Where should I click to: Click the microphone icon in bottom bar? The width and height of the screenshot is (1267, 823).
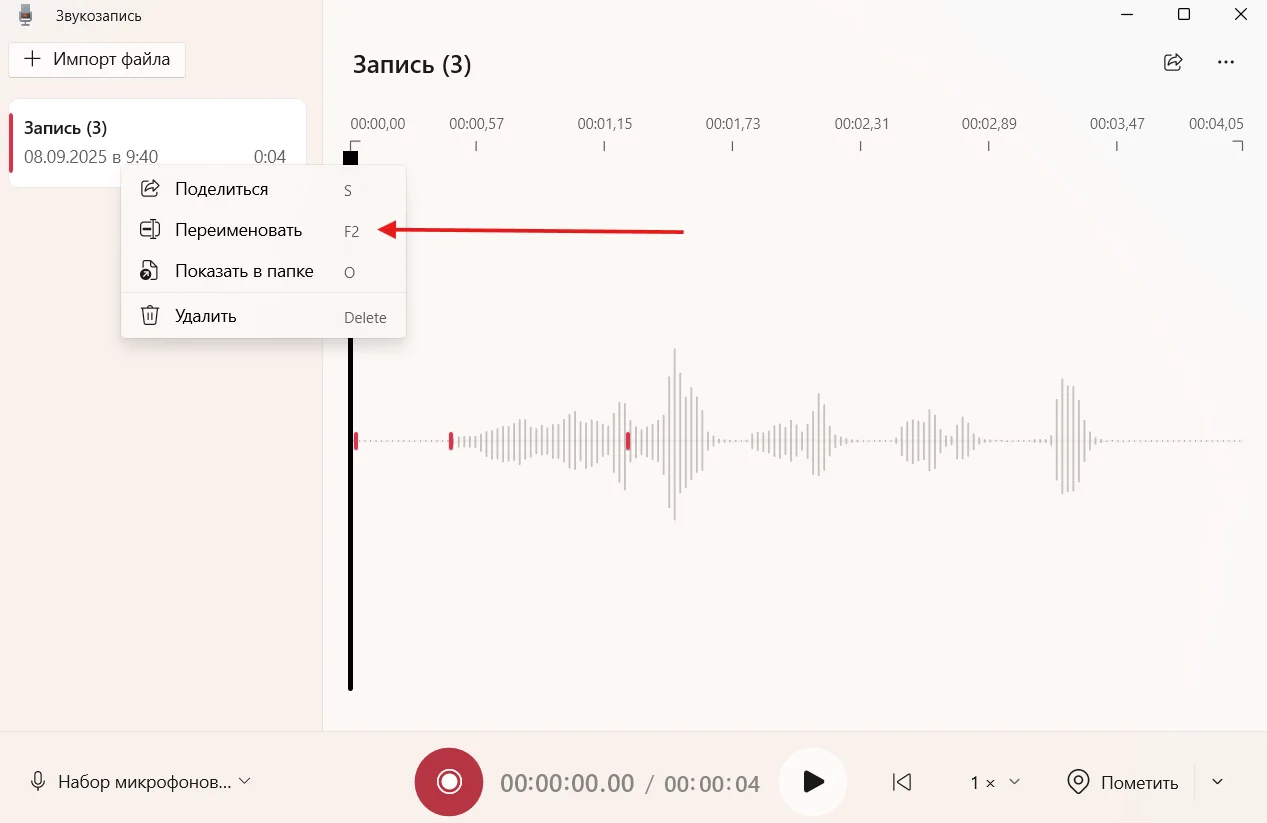click(x=38, y=782)
